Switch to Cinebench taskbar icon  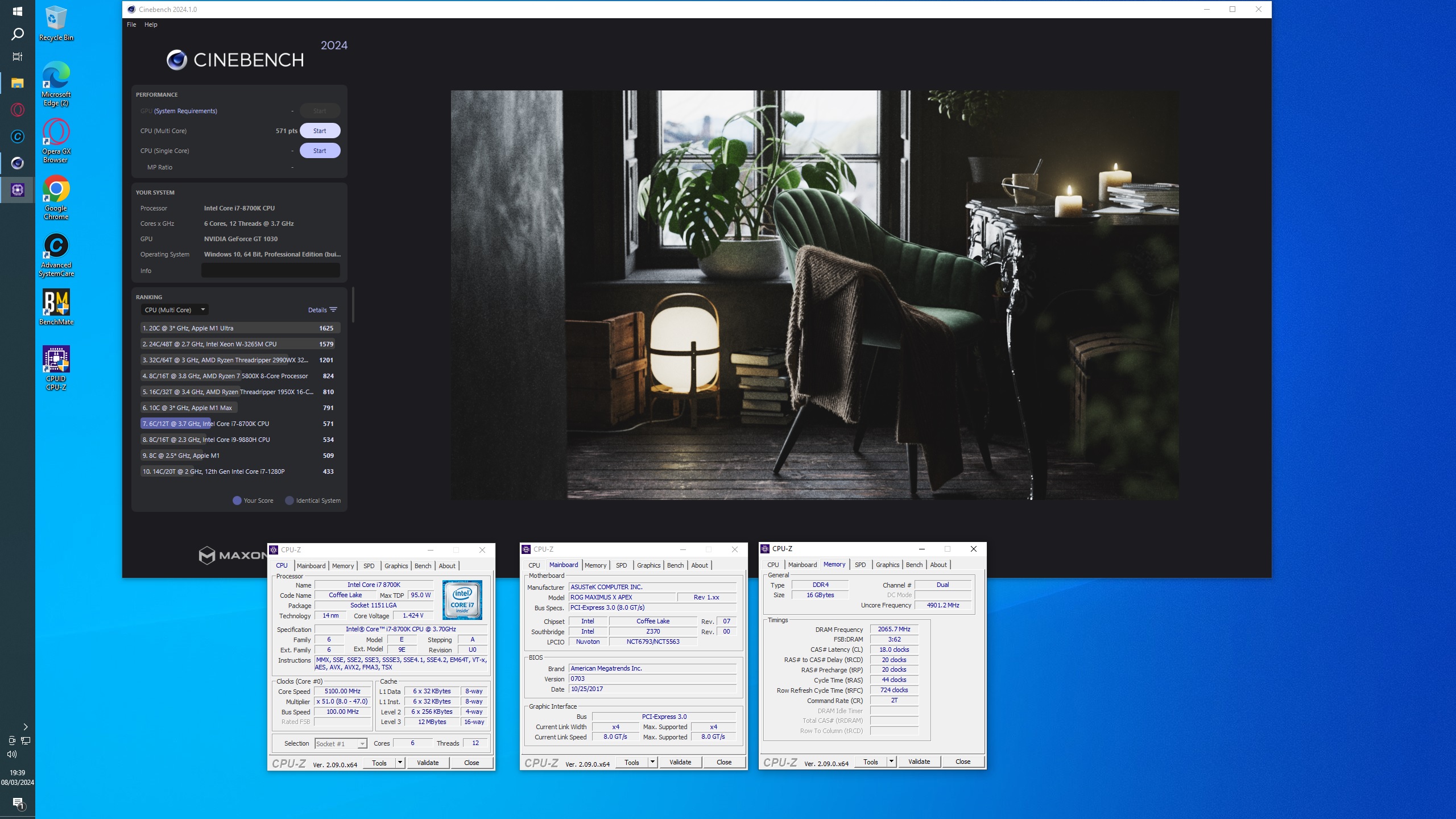click(x=17, y=163)
